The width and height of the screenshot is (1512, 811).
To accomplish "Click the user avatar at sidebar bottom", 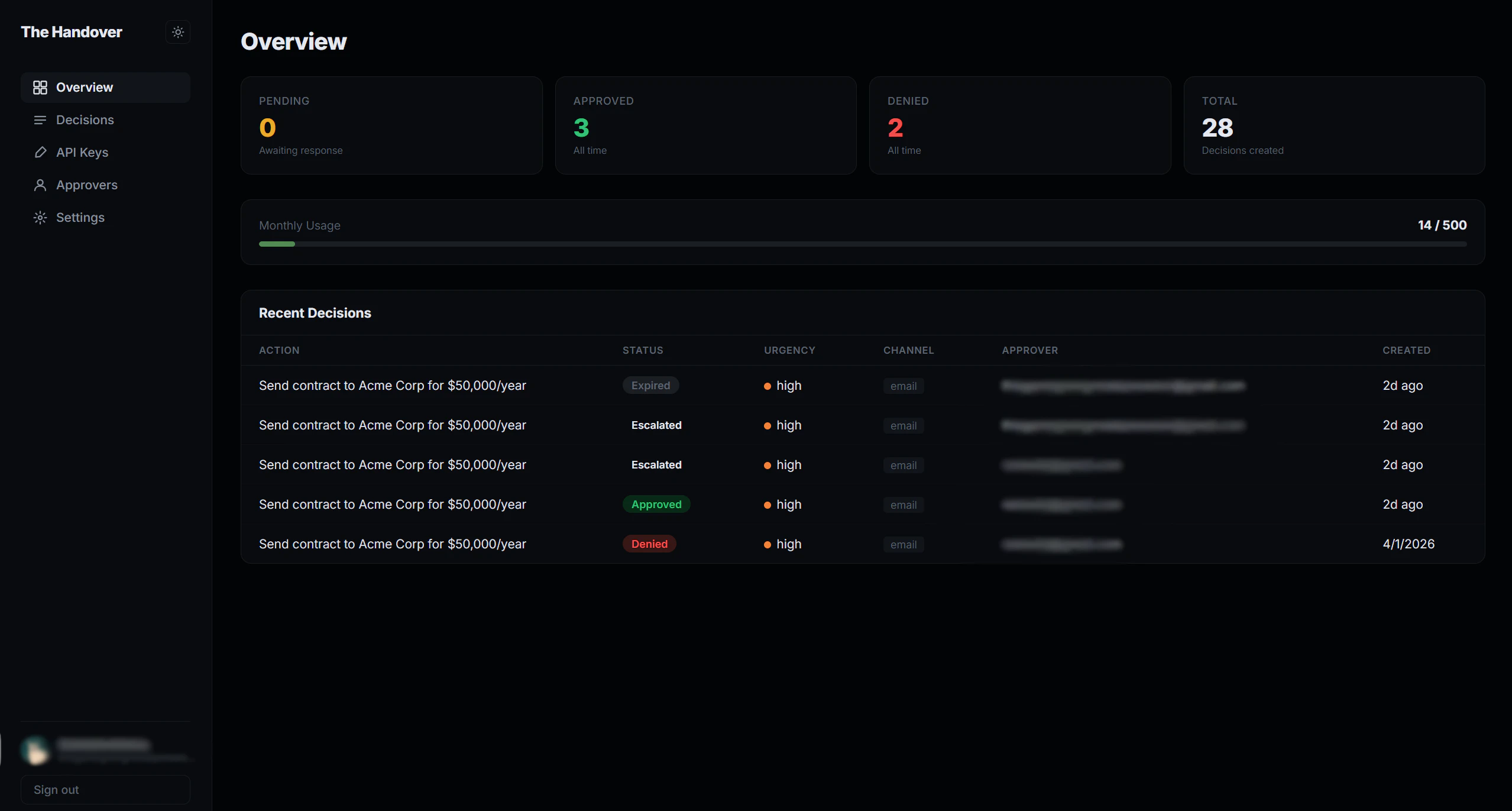I will [x=35, y=749].
